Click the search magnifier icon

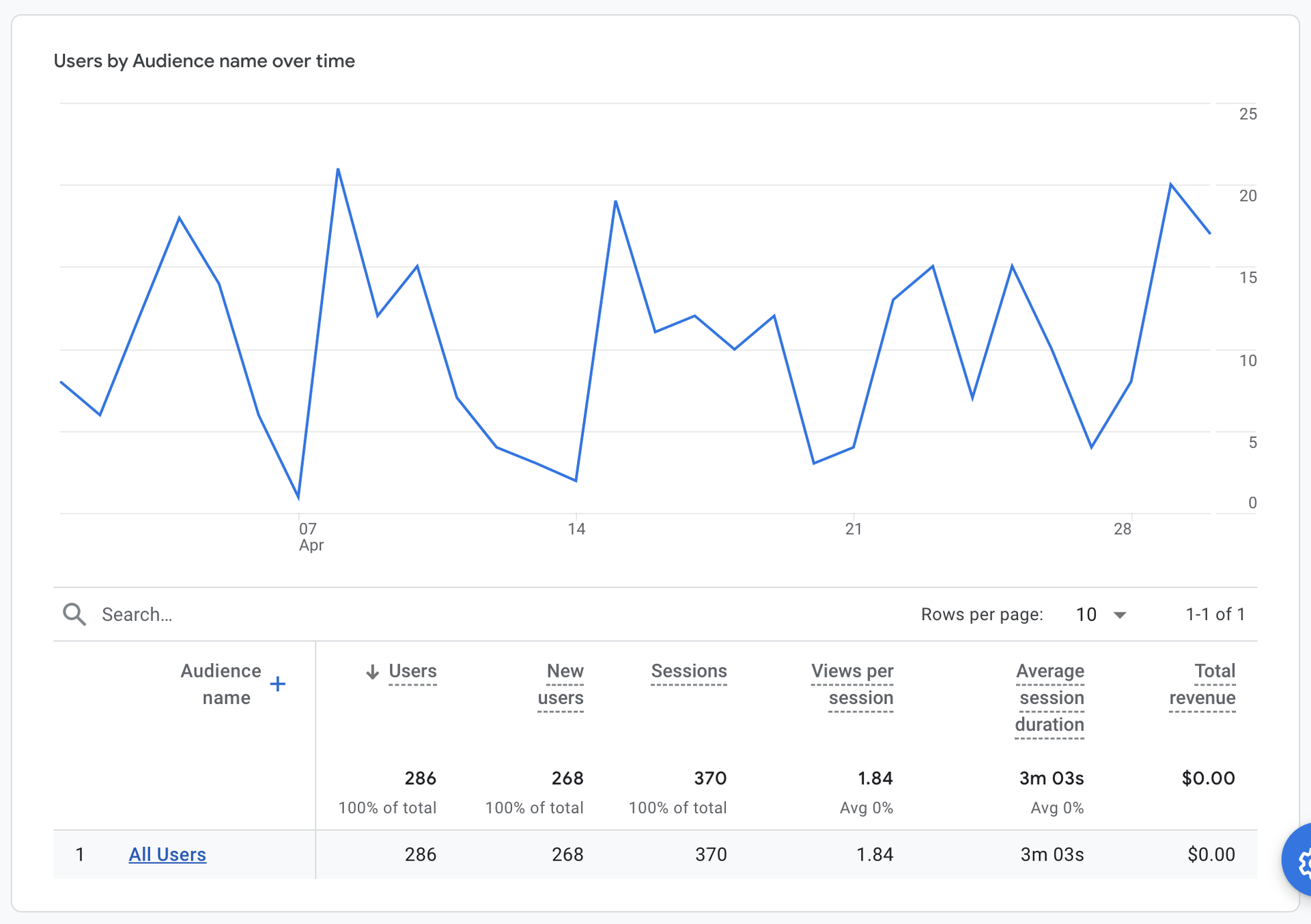[74, 614]
